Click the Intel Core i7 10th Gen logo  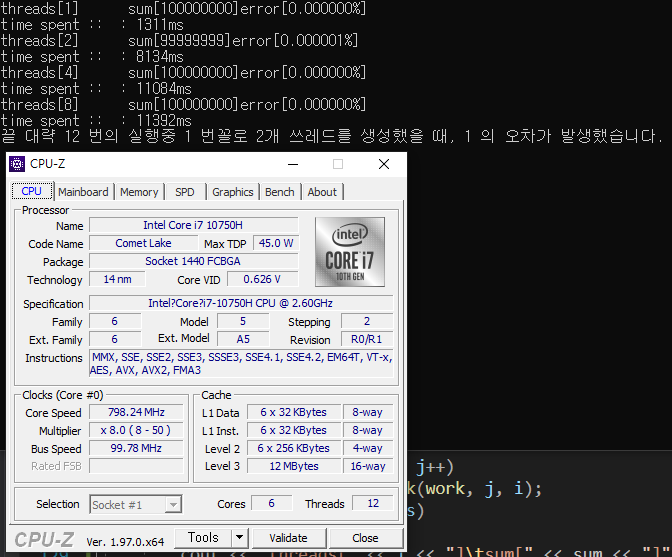[x=350, y=252]
